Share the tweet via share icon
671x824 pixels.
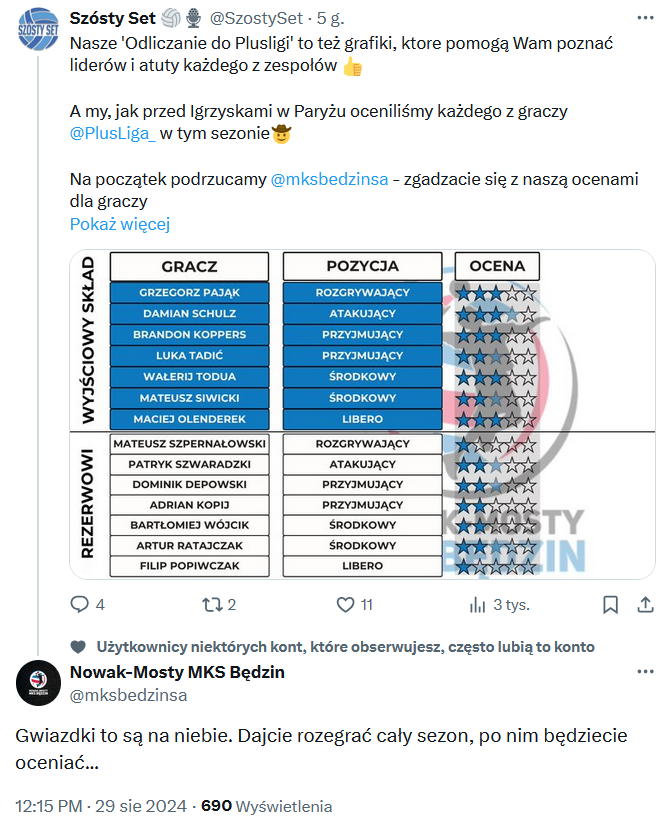point(644,604)
